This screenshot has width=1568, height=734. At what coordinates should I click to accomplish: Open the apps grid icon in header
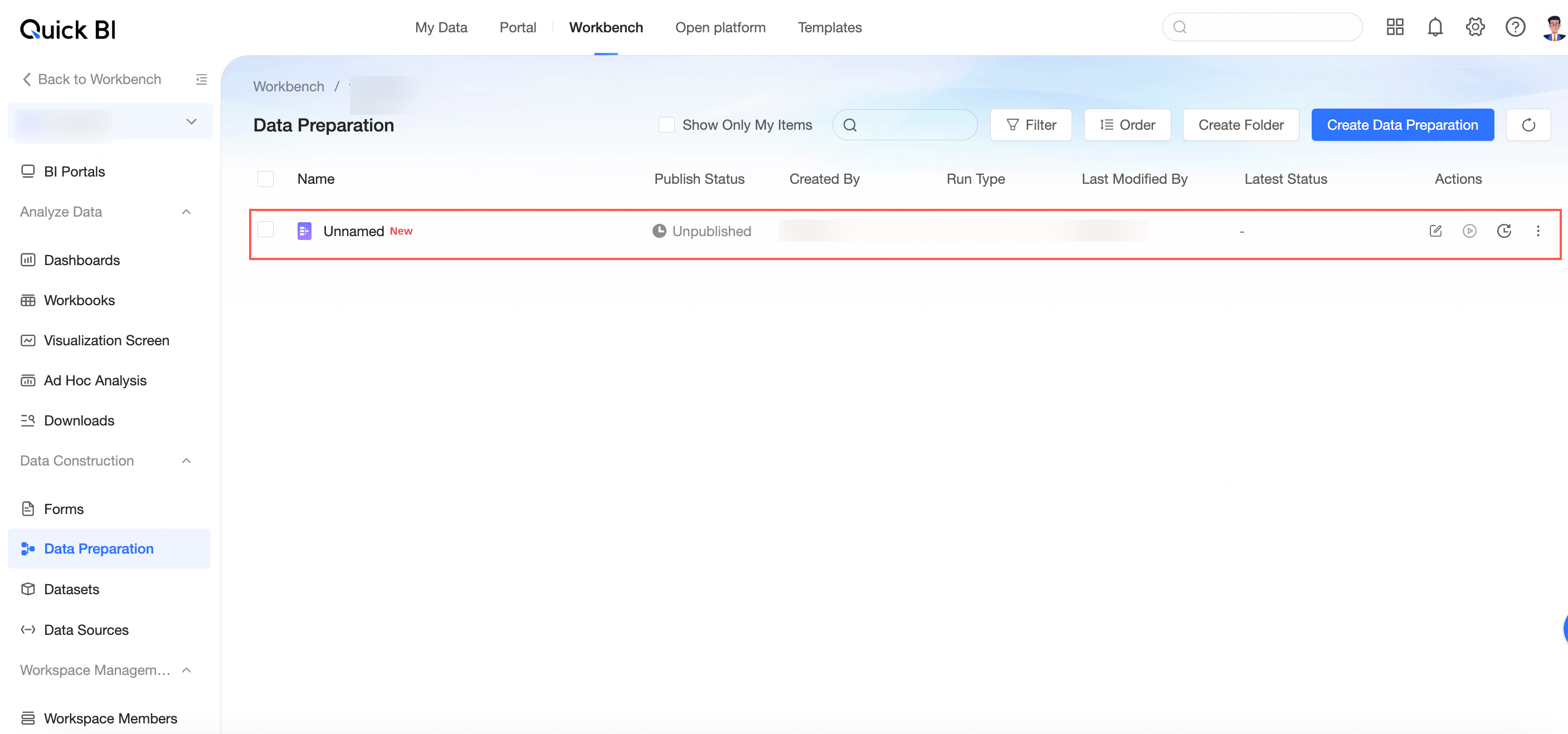point(1395,27)
